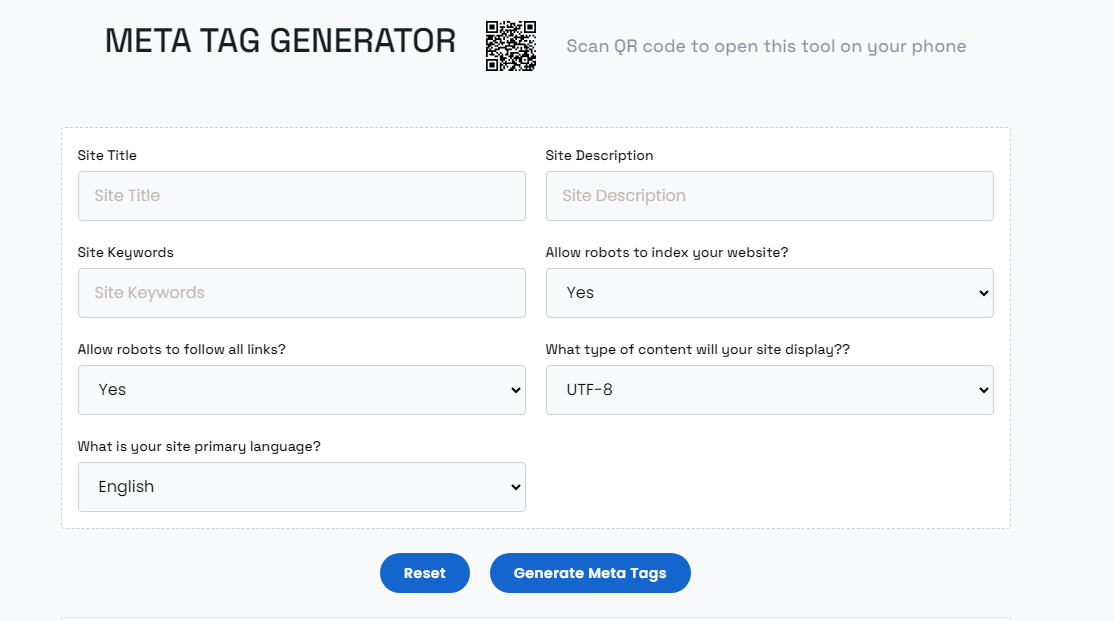Expand the robots index Yes chevron
1114x621 pixels.
point(984,293)
